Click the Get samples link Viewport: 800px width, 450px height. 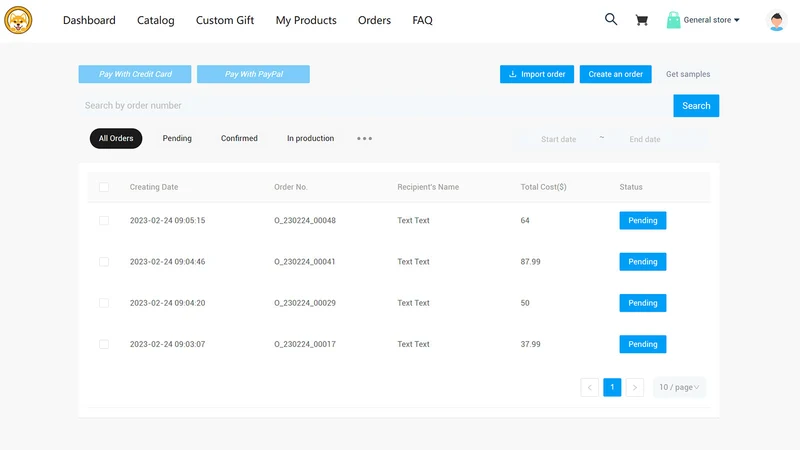[688, 74]
